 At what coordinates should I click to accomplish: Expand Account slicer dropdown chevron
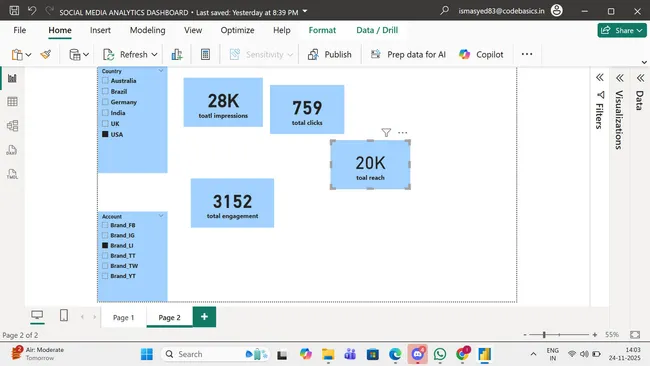point(161,216)
